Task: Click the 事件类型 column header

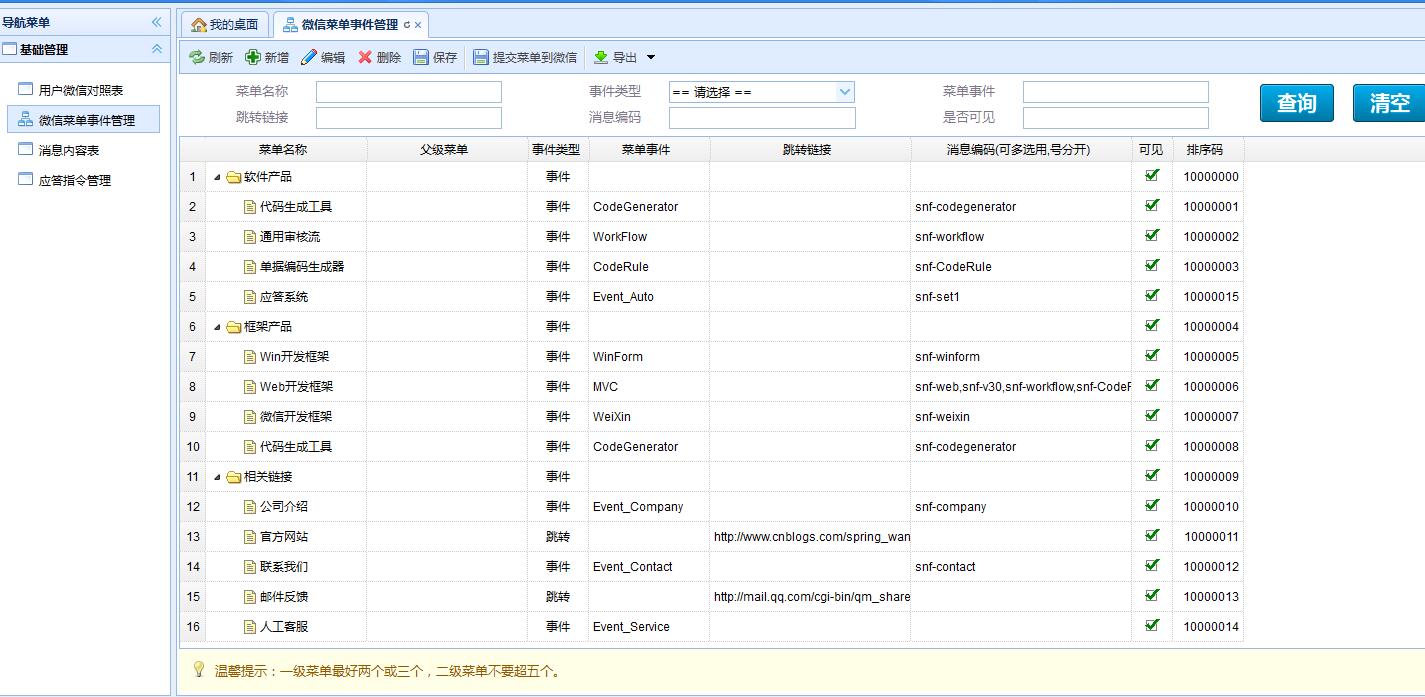Action: (x=558, y=150)
